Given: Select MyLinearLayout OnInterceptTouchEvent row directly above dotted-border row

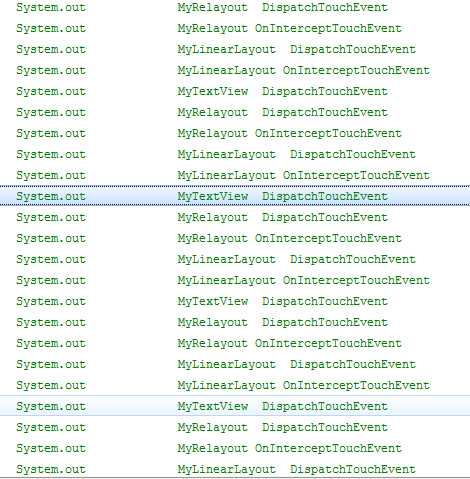Looking at the screenshot, I should click(235, 175).
